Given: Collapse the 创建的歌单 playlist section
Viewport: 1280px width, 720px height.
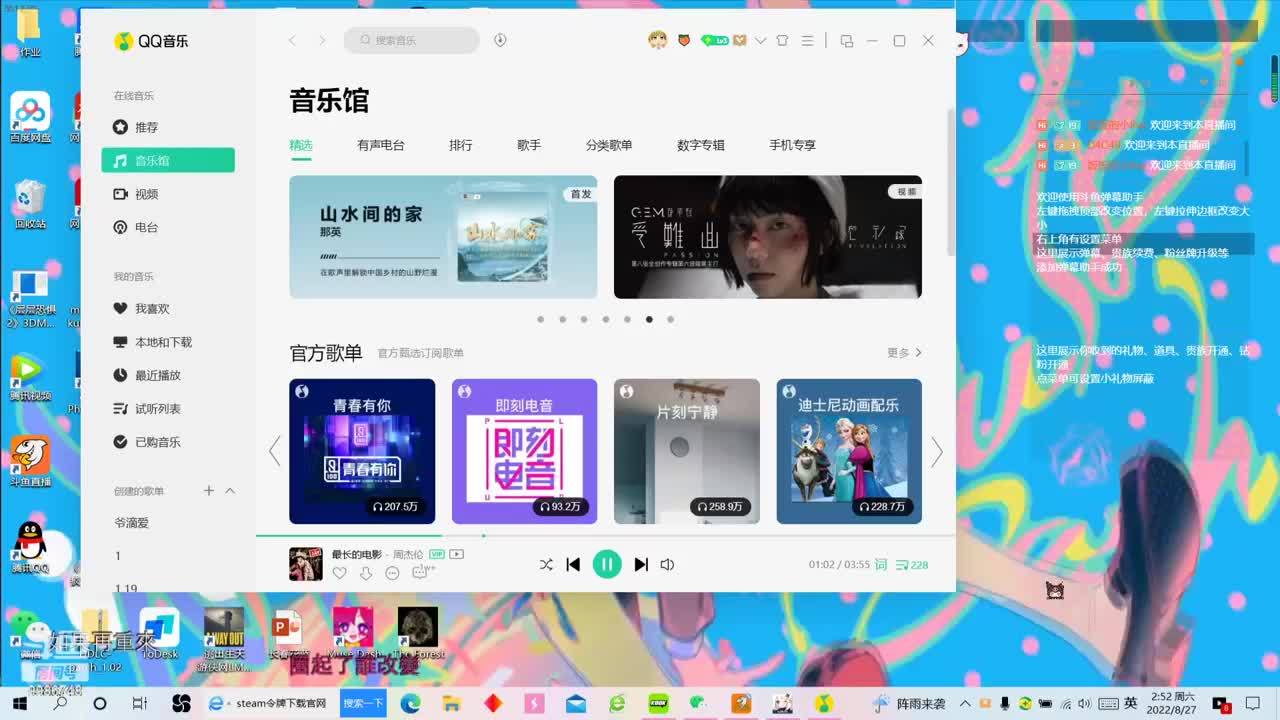Looking at the screenshot, I should pyautogui.click(x=230, y=491).
